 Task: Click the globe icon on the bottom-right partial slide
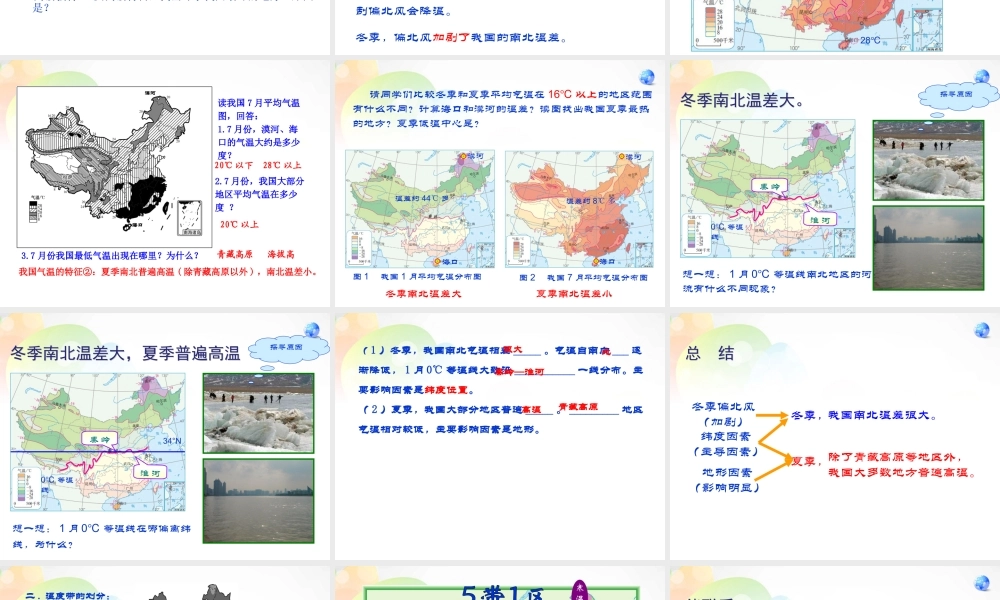pyautogui.click(x=982, y=582)
